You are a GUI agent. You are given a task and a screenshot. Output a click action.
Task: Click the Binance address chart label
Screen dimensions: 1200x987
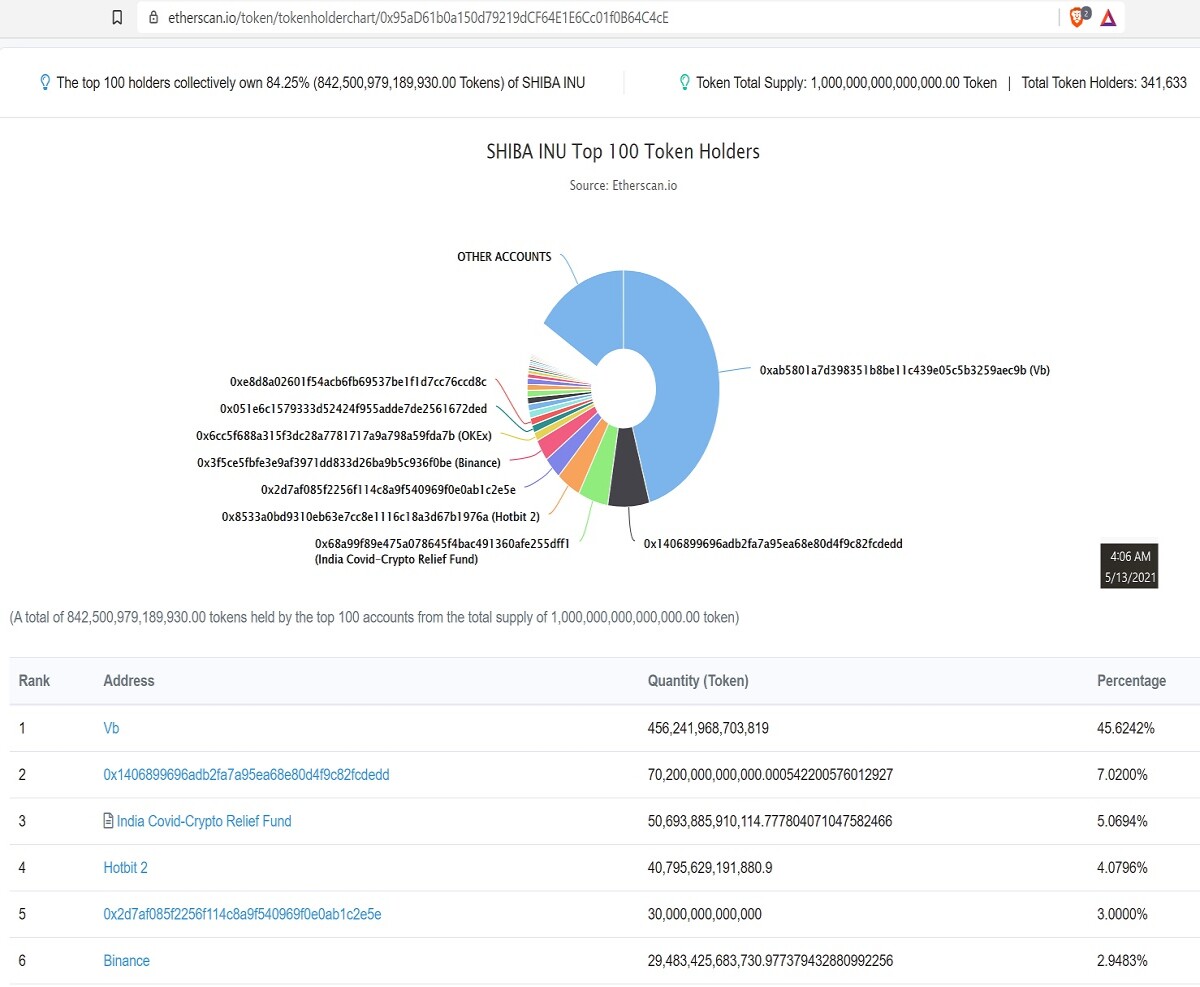349,462
